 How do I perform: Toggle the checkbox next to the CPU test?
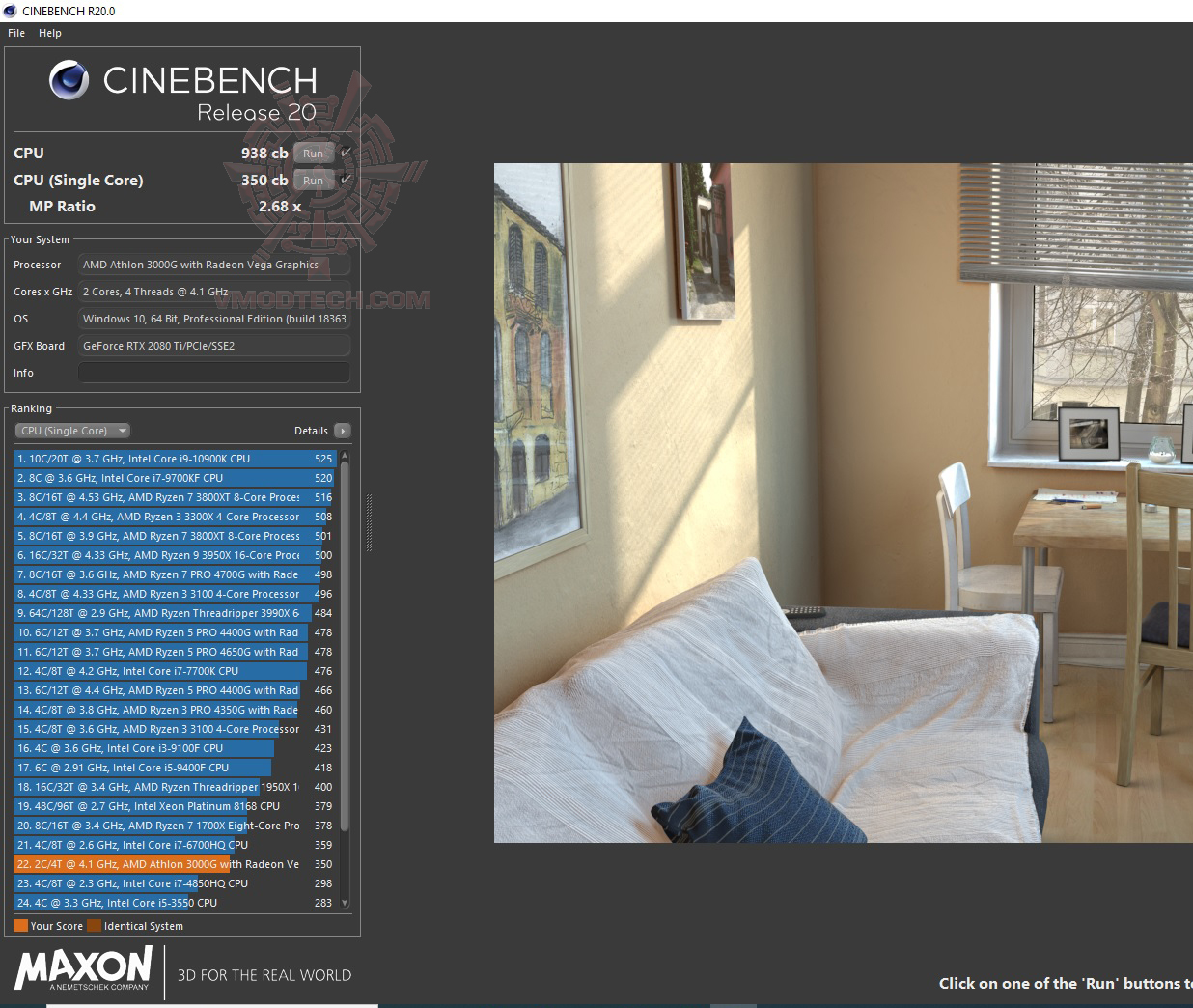click(346, 153)
